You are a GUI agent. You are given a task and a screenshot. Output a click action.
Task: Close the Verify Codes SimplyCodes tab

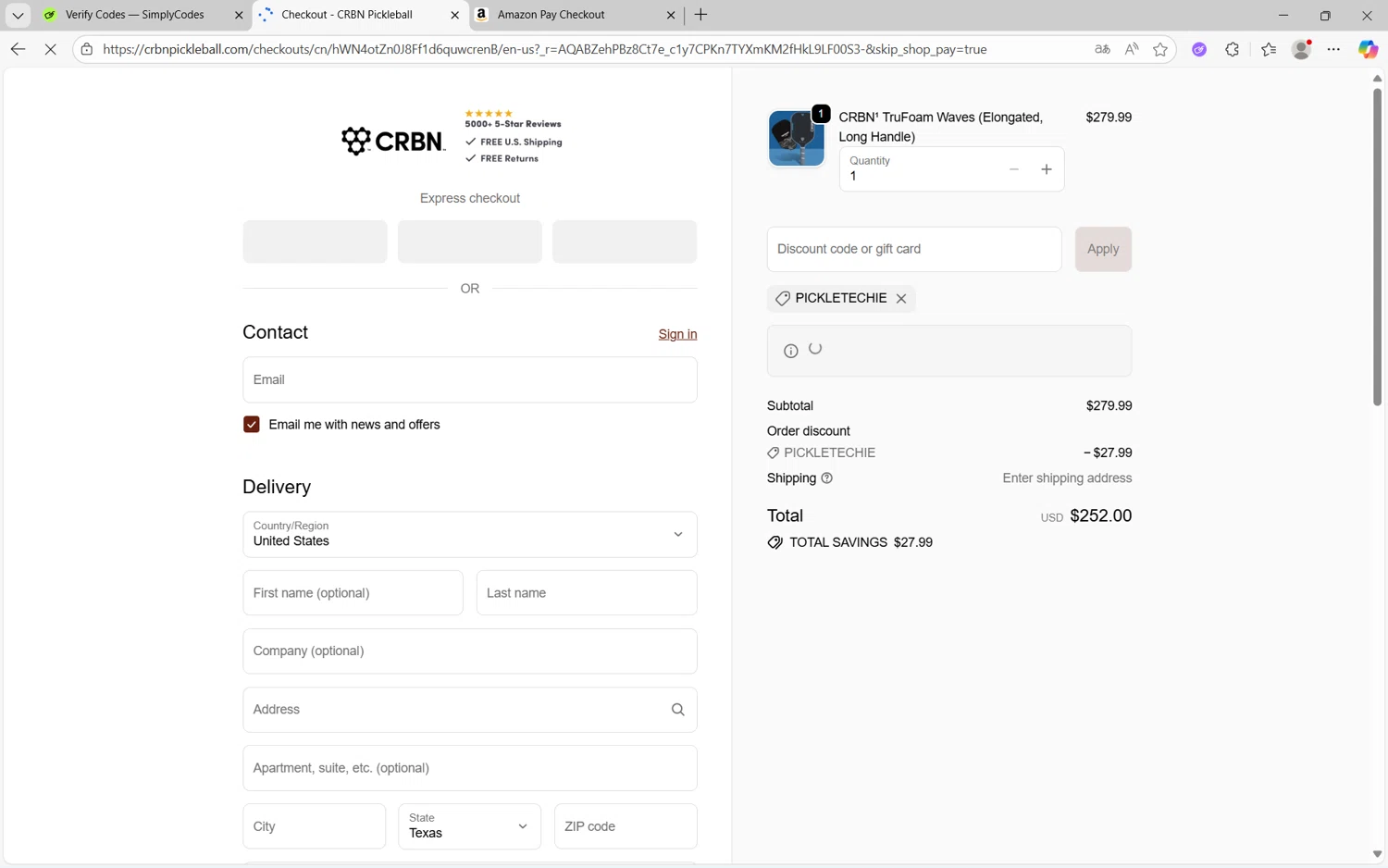[239, 15]
